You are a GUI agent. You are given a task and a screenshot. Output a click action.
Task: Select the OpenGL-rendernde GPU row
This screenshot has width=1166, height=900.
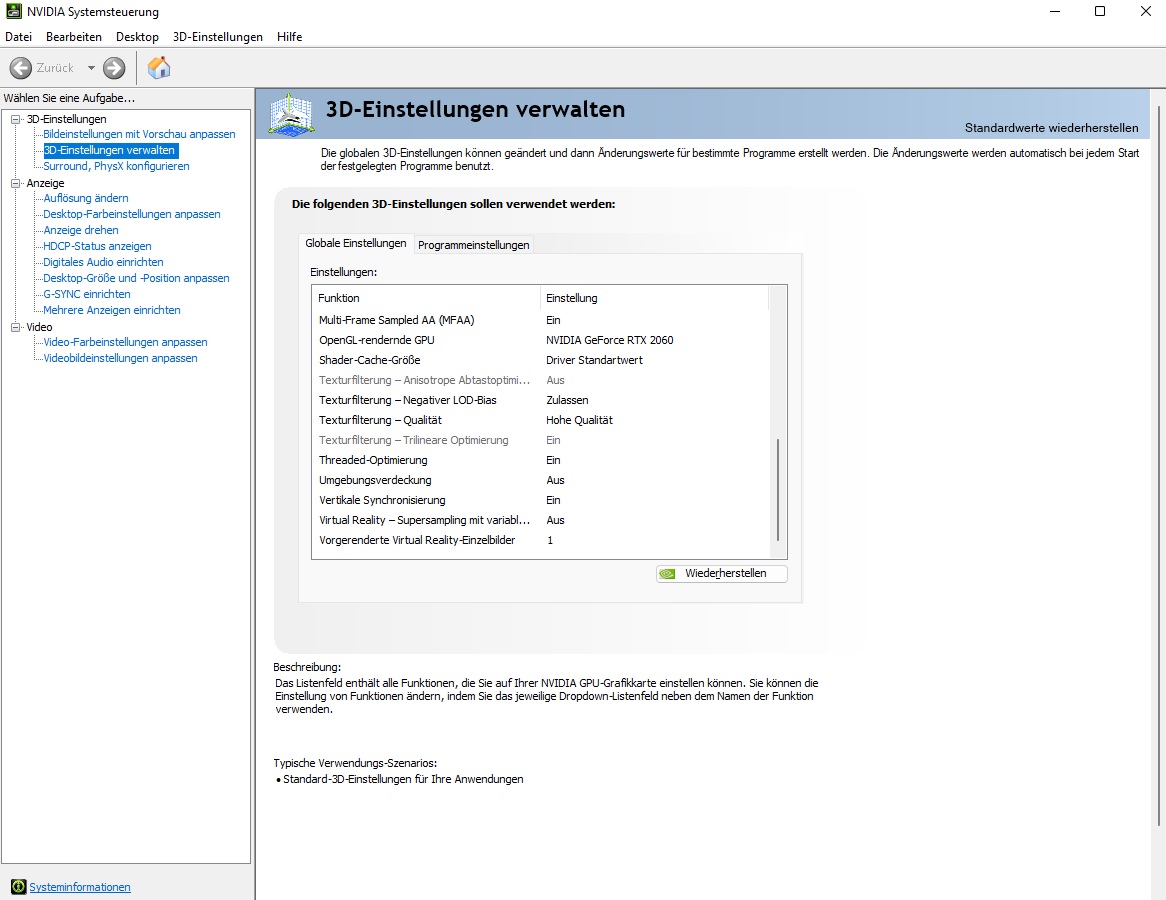[x=540, y=340]
